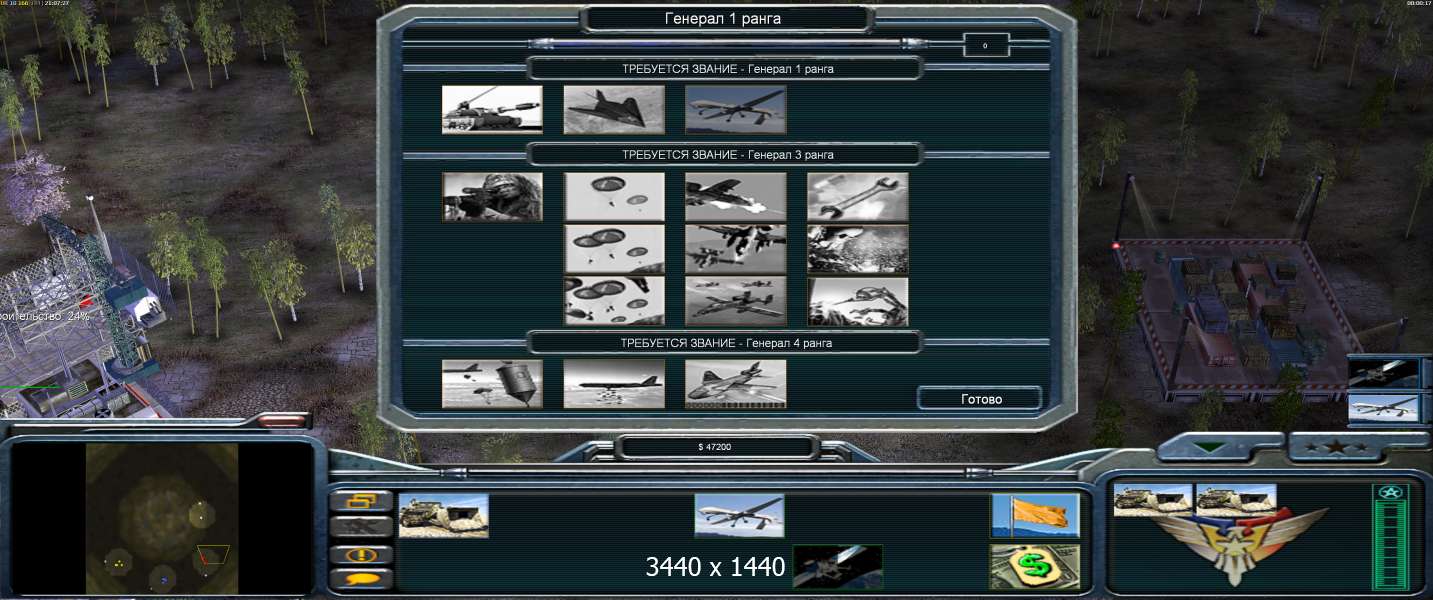The height and width of the screenshot is (600, 1433).
Task: Activate Spy Drone in the command bar
Action: pos(740,515)
